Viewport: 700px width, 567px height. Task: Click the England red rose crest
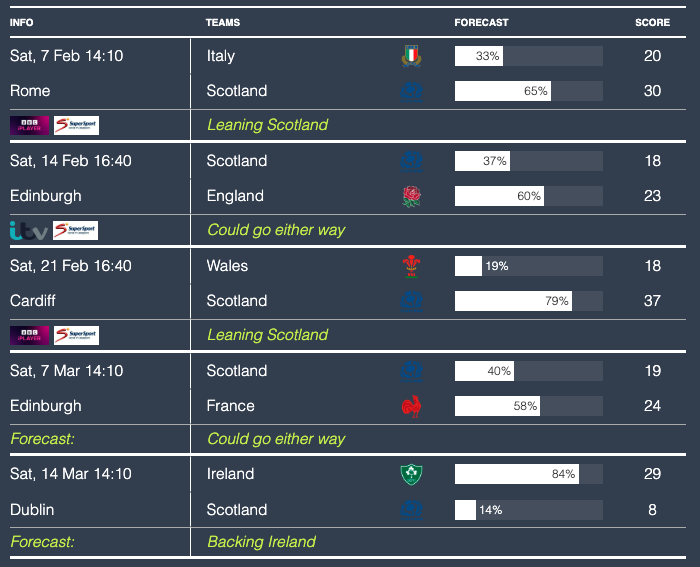(411, 196)
